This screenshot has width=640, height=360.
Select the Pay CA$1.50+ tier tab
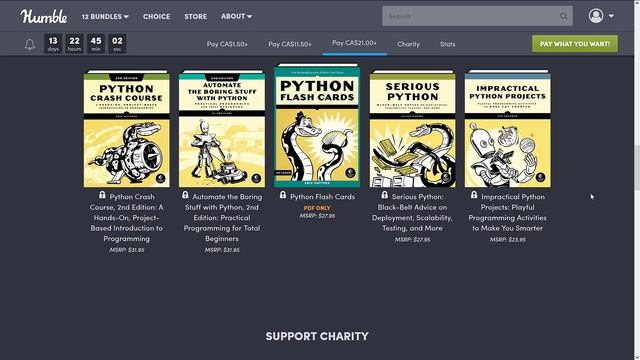[x=227, y=44]
